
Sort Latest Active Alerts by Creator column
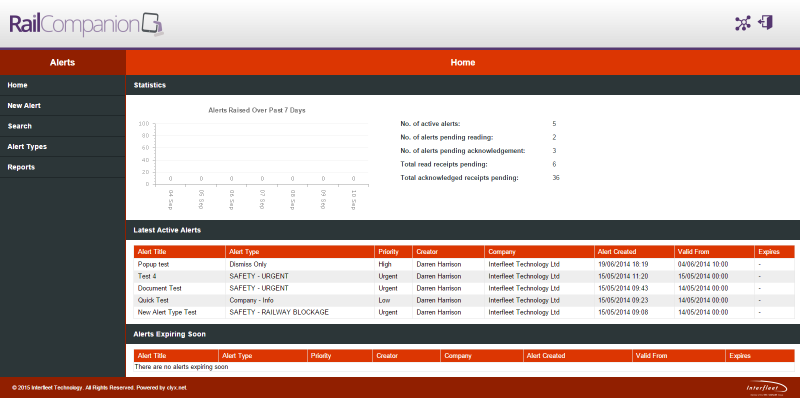pyautogui.click(x=448, y=252)
